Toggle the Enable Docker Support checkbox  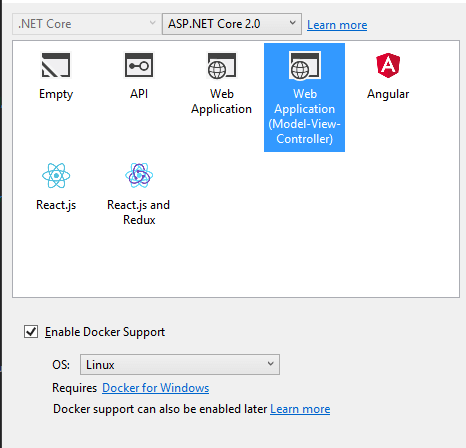click(x=31, y=332)
